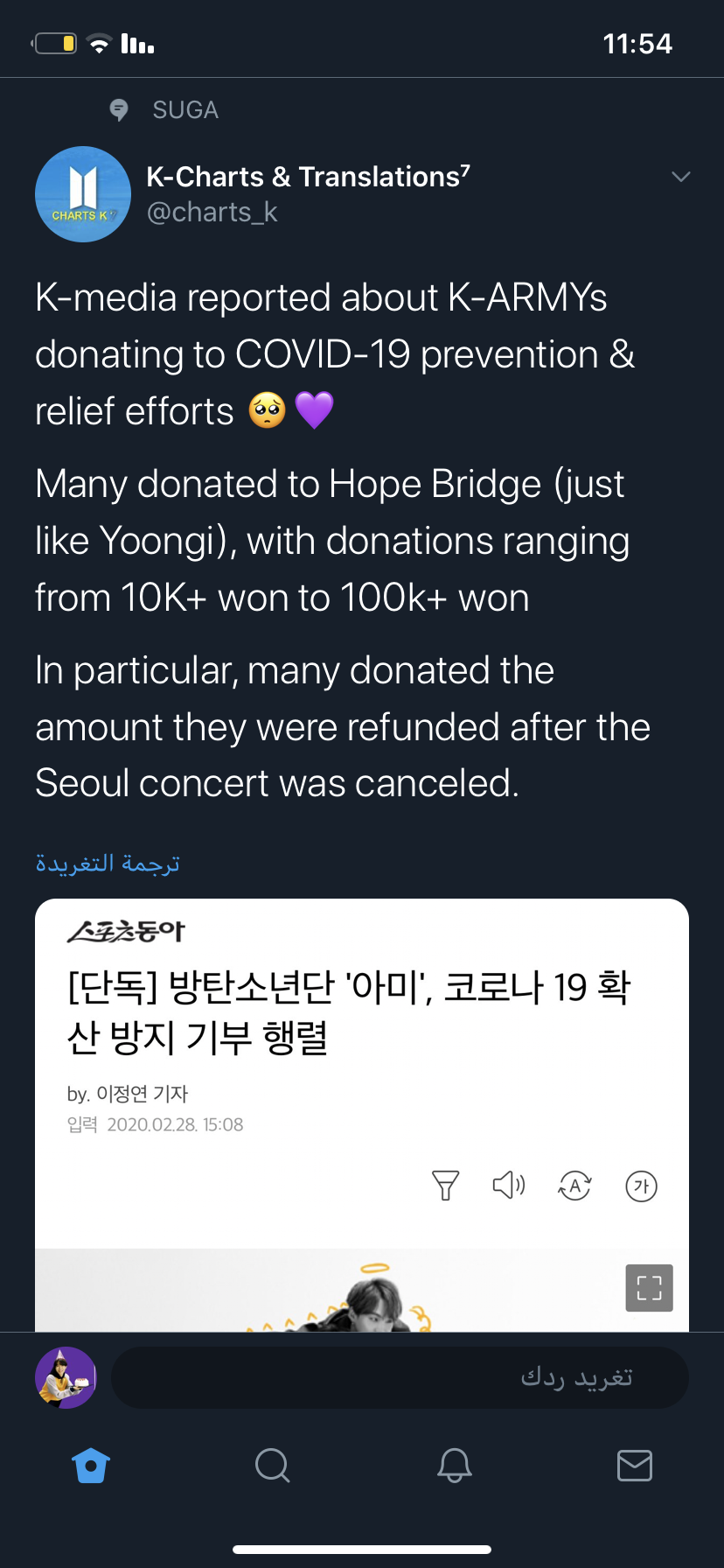
Task: Tap your own profile picture near reply
Action: point(66,1377)
